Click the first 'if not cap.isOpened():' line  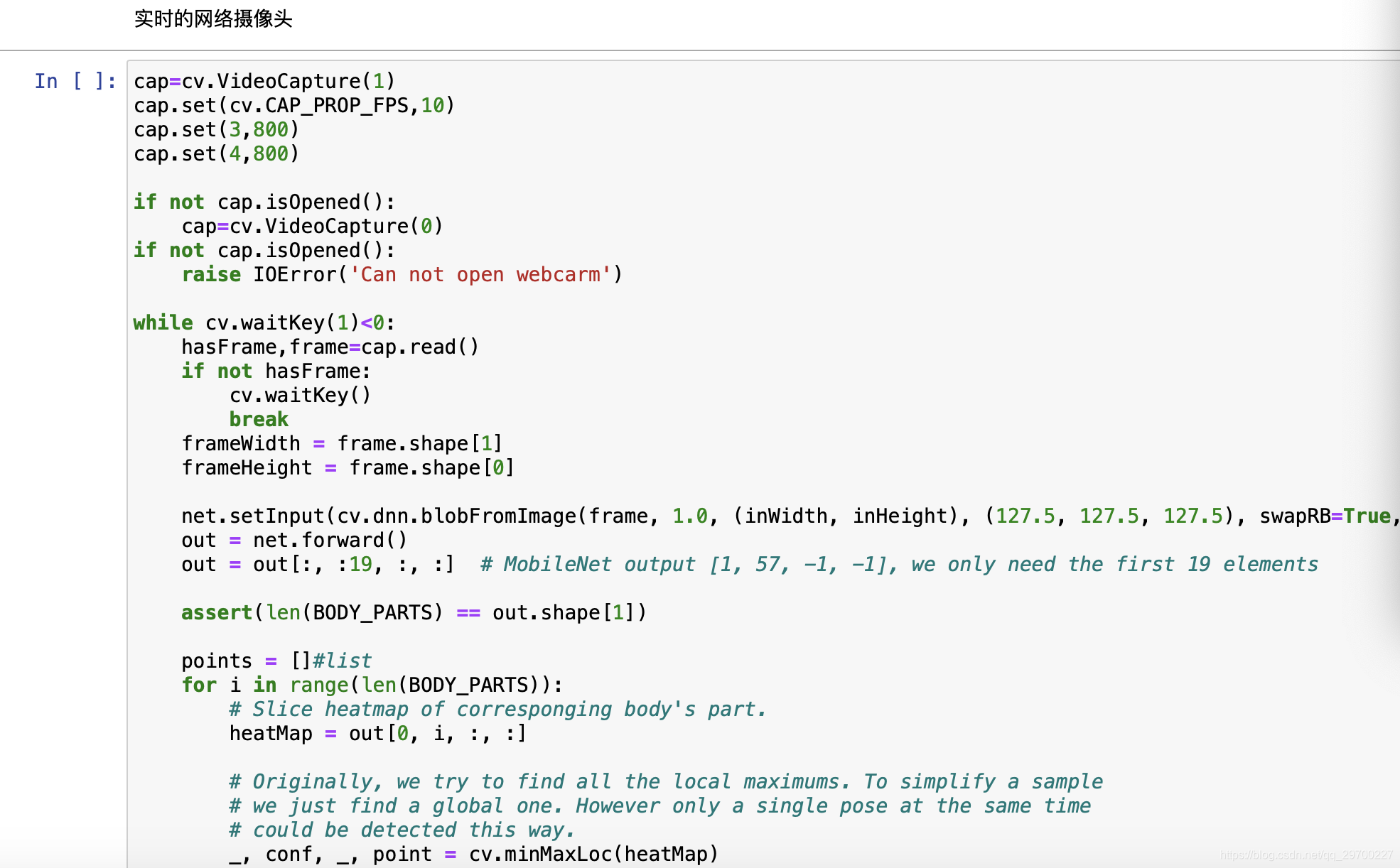(x=264, y=202)
